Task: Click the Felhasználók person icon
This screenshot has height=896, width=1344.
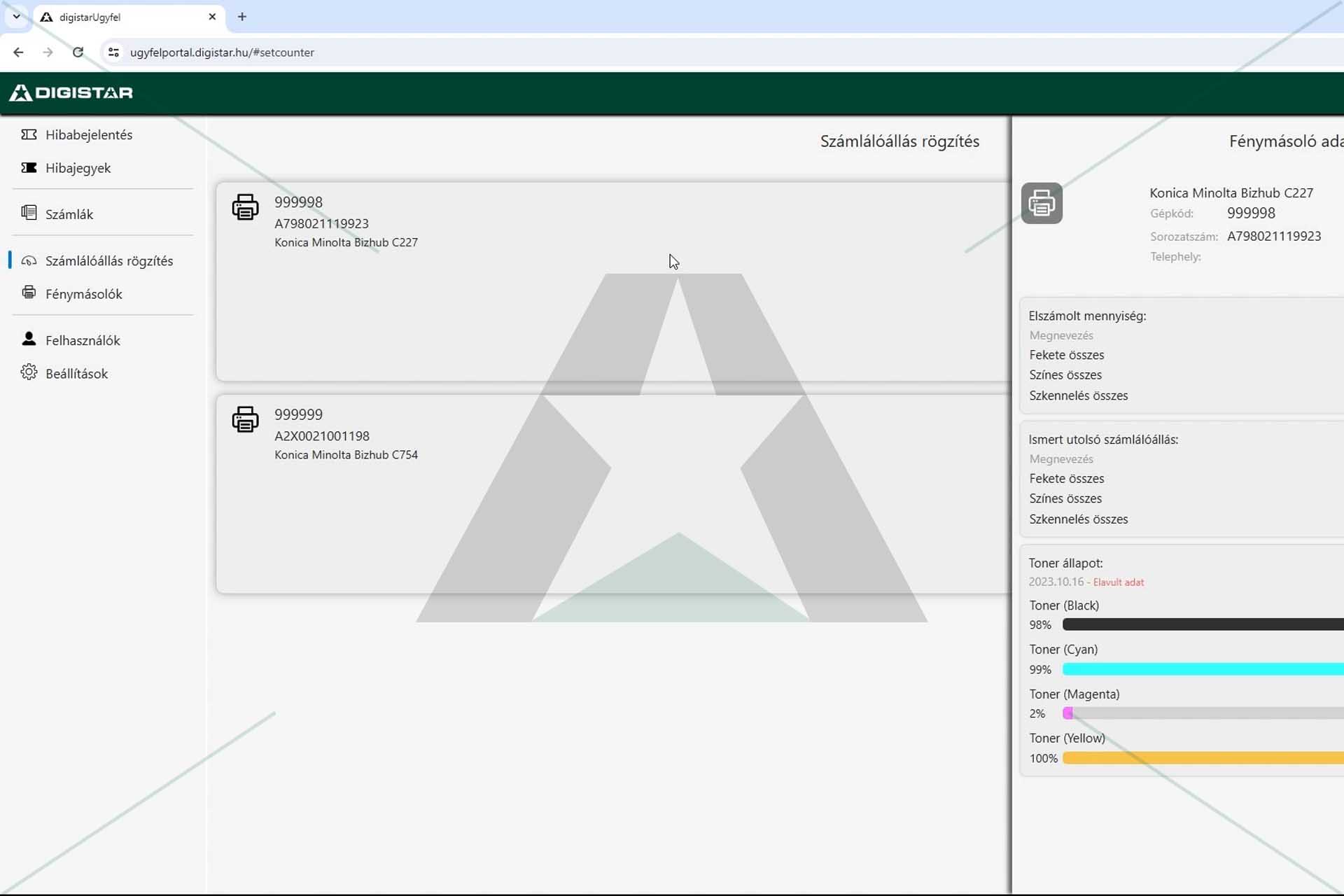Action: [29, 339]
